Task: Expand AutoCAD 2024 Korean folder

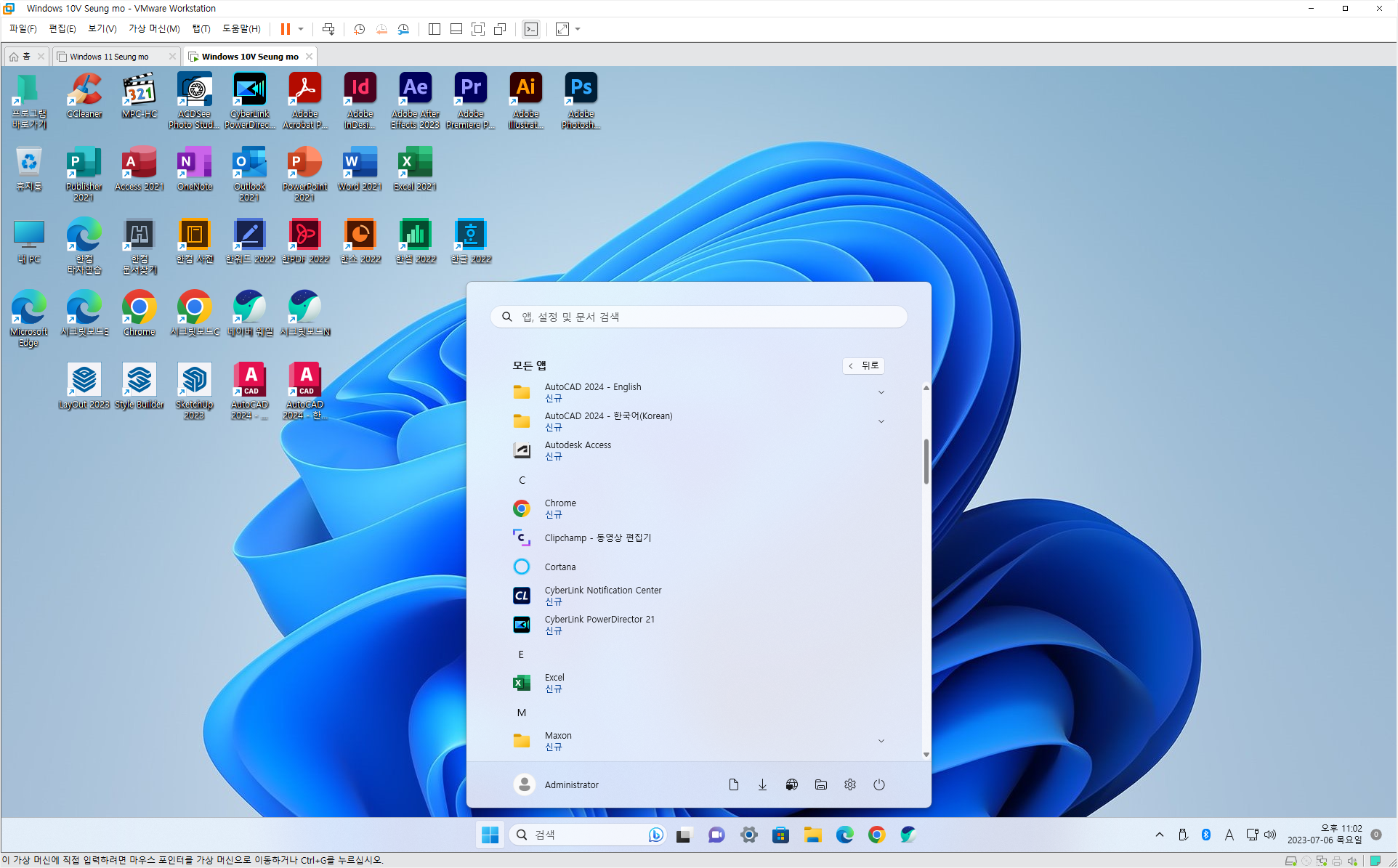Action: click(x=881, y=421)
